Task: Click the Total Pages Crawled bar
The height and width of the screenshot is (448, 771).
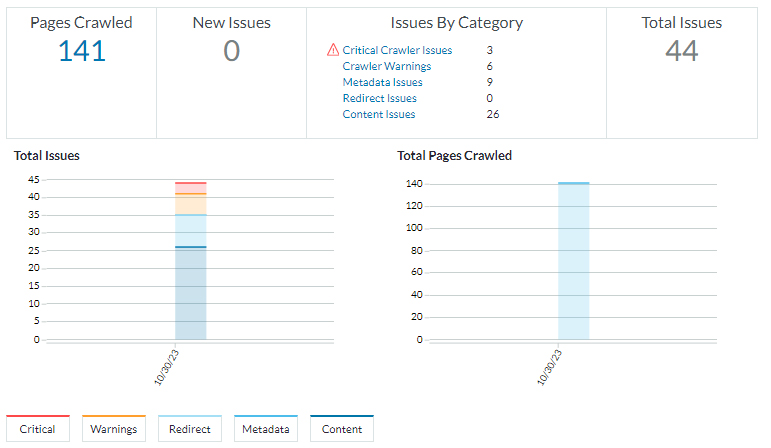Action: pyautogui.click(x=573, y=261)
